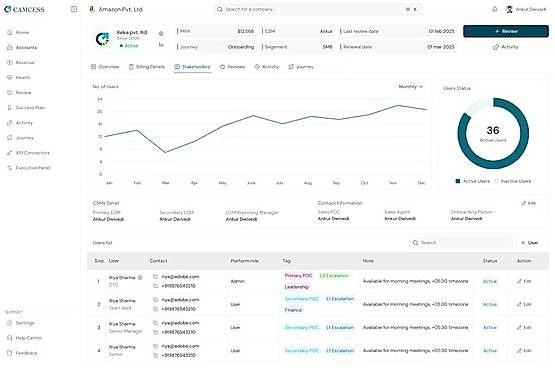The height and width of the screenshot is (368, 555).
Task: Click the Contact column header
Action: point(158,261)
